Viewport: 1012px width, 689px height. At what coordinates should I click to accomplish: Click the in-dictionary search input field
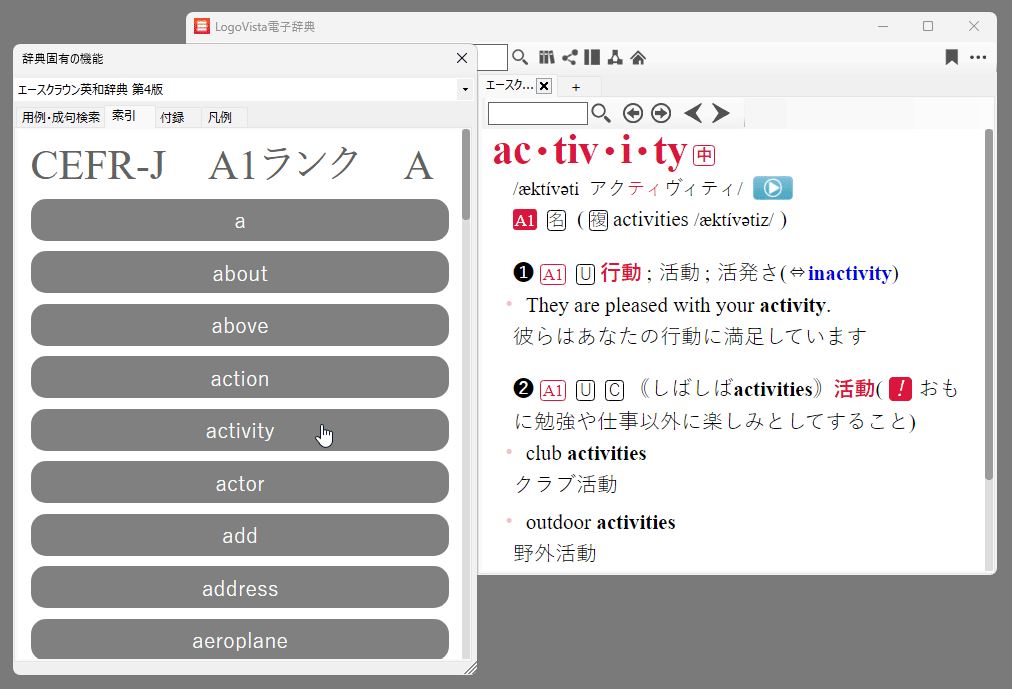point(538,113)
